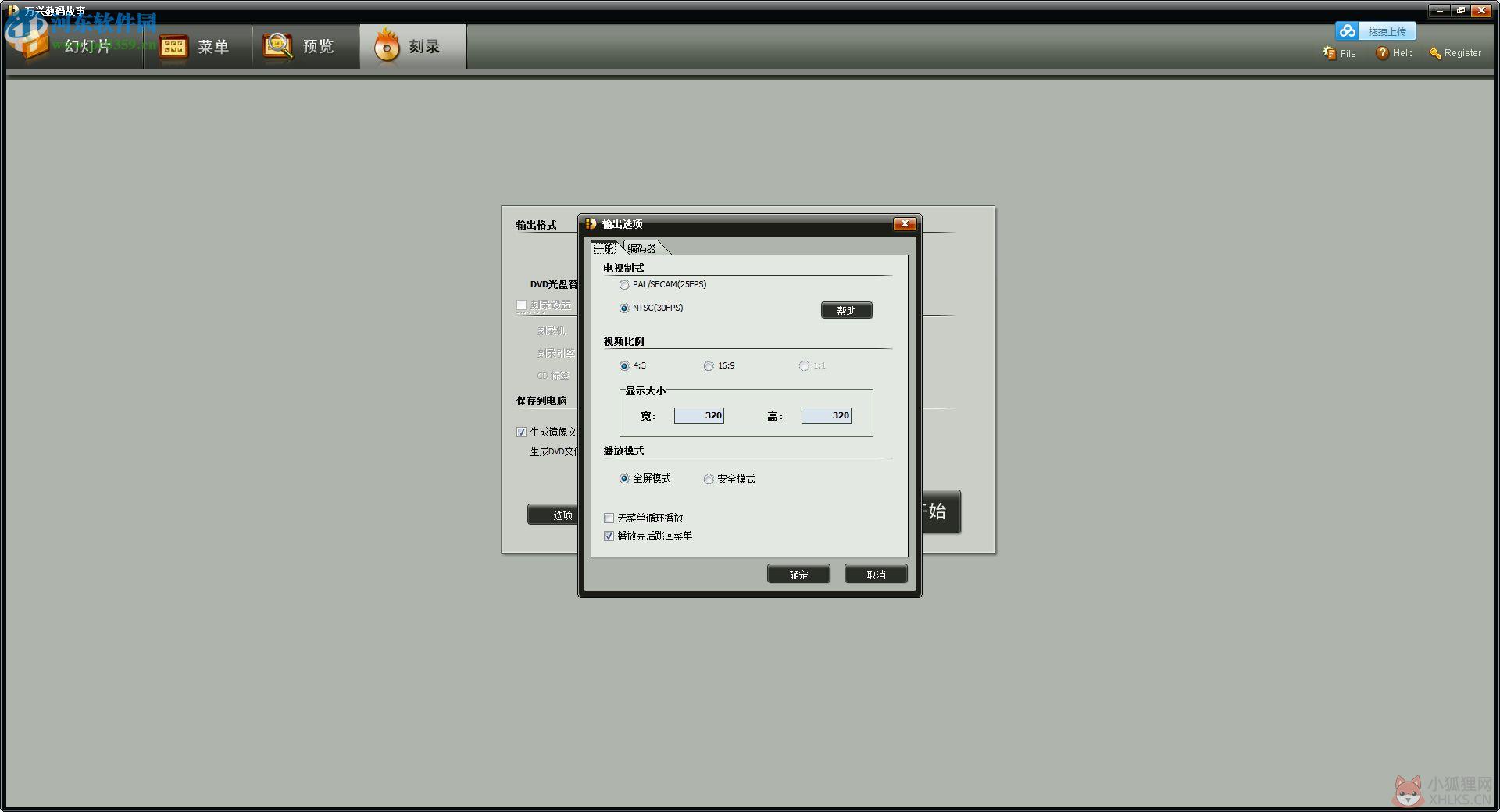Open the File menu icon

coord(1329,52)
